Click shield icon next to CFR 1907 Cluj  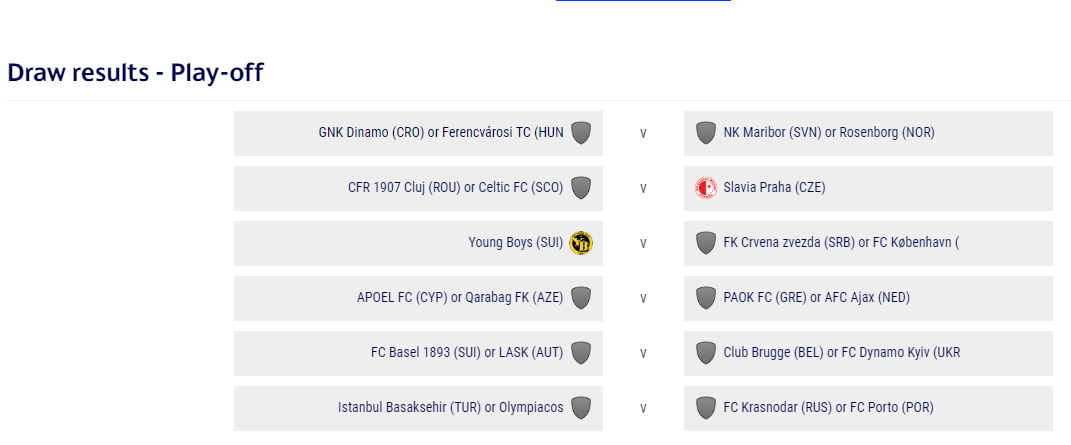(581, 188)
